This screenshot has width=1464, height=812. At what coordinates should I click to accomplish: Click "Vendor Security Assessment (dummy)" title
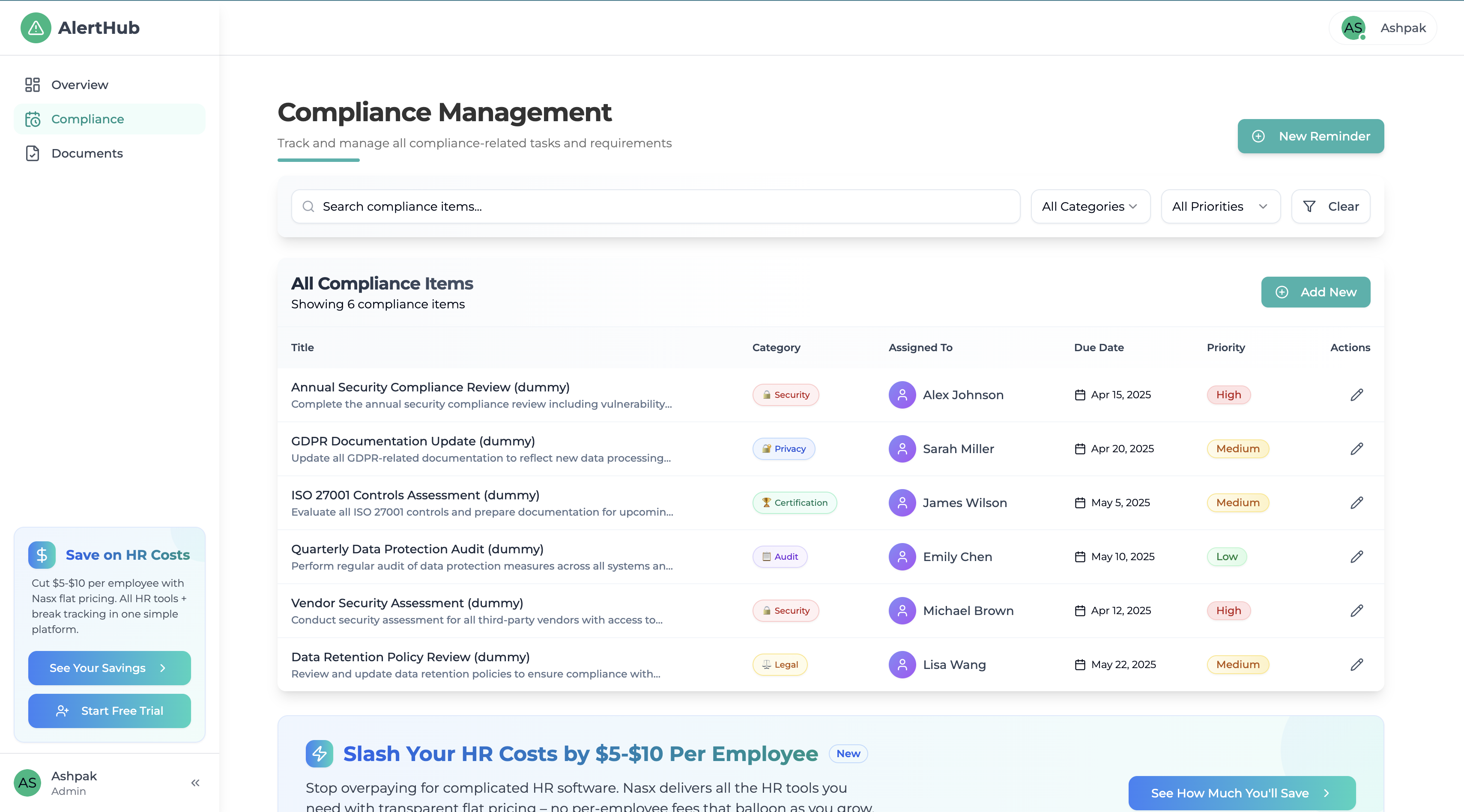[x=407, y=603]
